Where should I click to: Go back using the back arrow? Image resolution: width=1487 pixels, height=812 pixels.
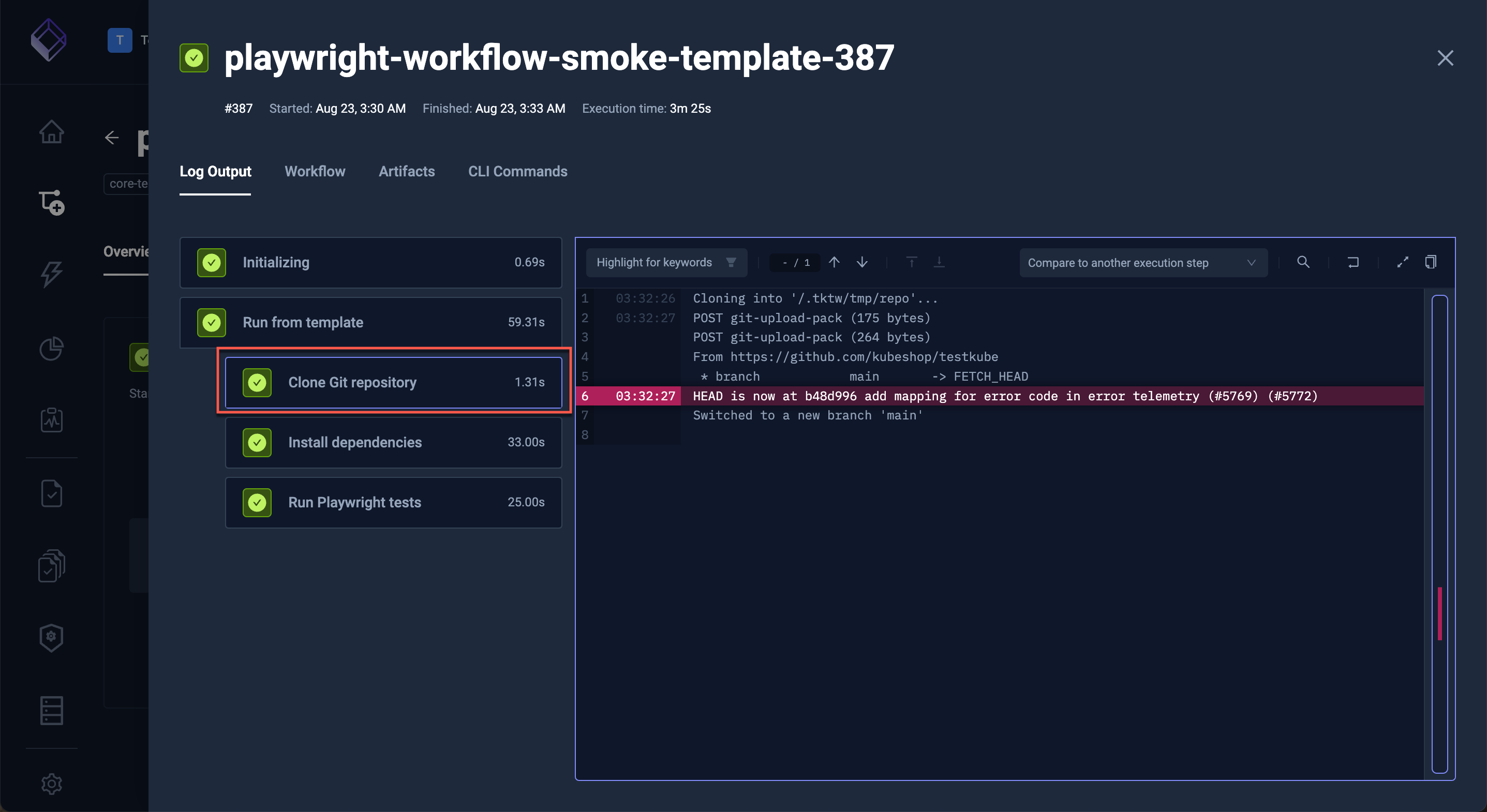click(x=111, y=138)
